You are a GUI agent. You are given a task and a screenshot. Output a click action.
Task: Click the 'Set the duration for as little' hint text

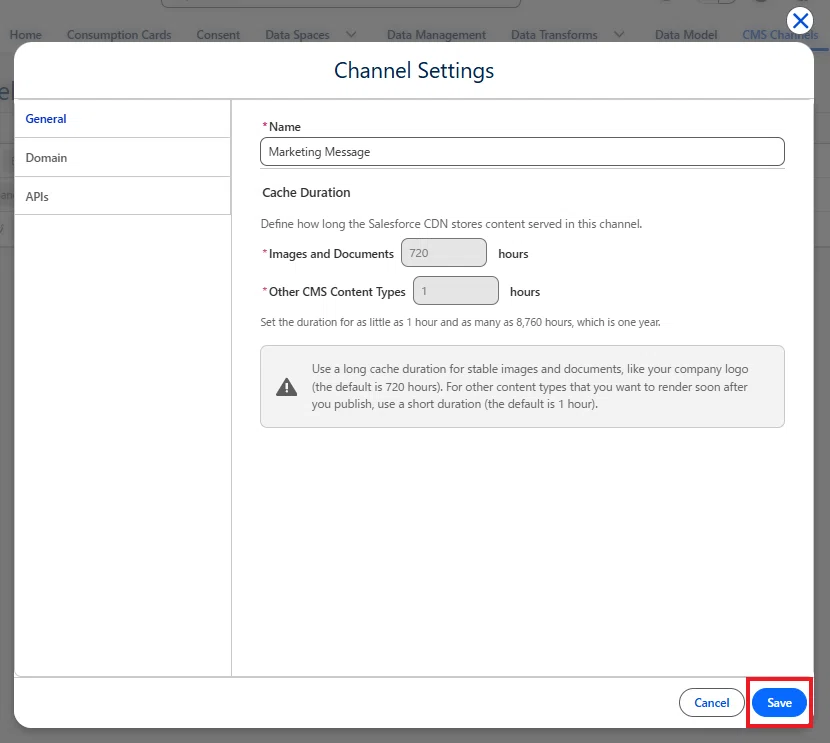click(460, 322)
